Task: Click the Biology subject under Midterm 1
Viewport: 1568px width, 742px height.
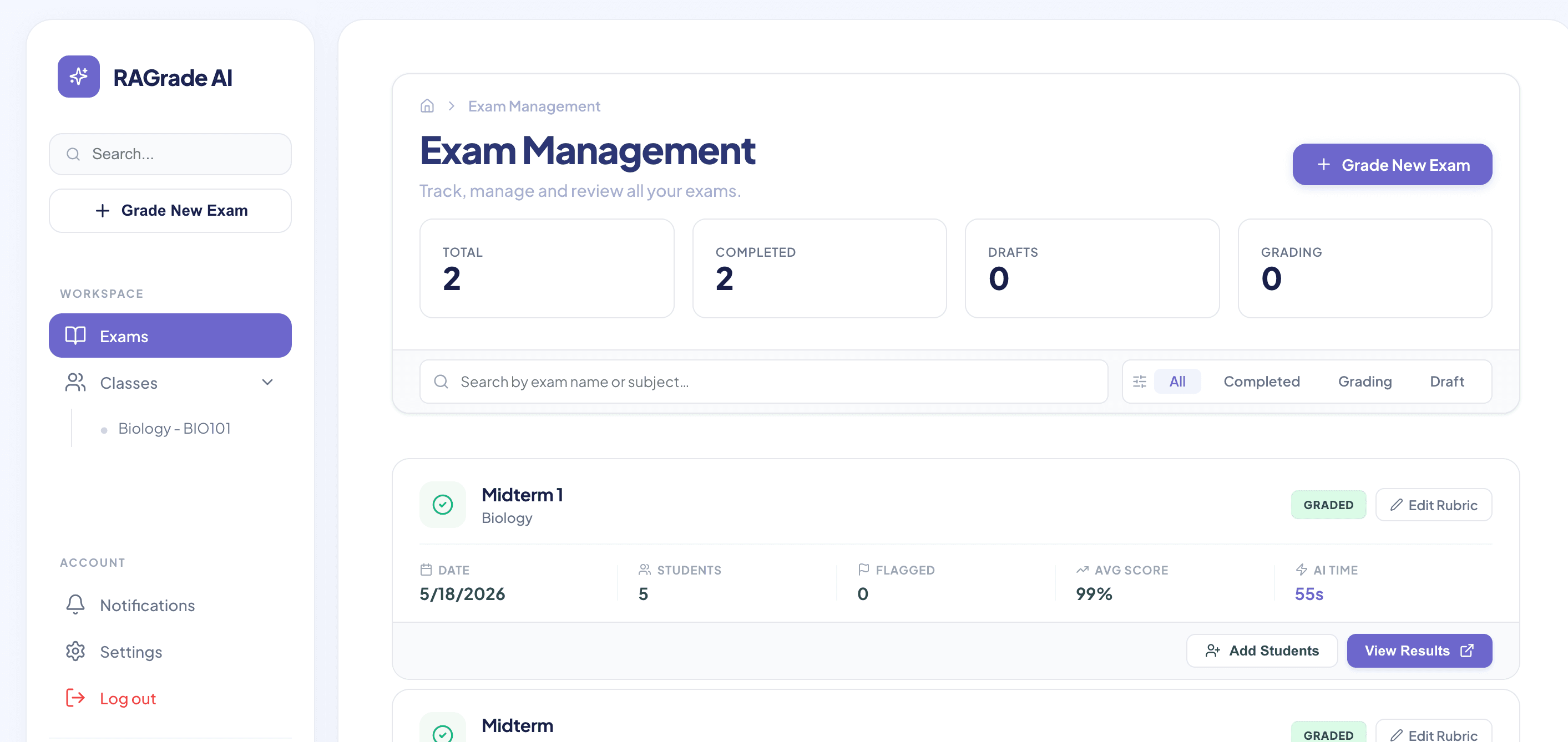Action: (x=507, y=518)
